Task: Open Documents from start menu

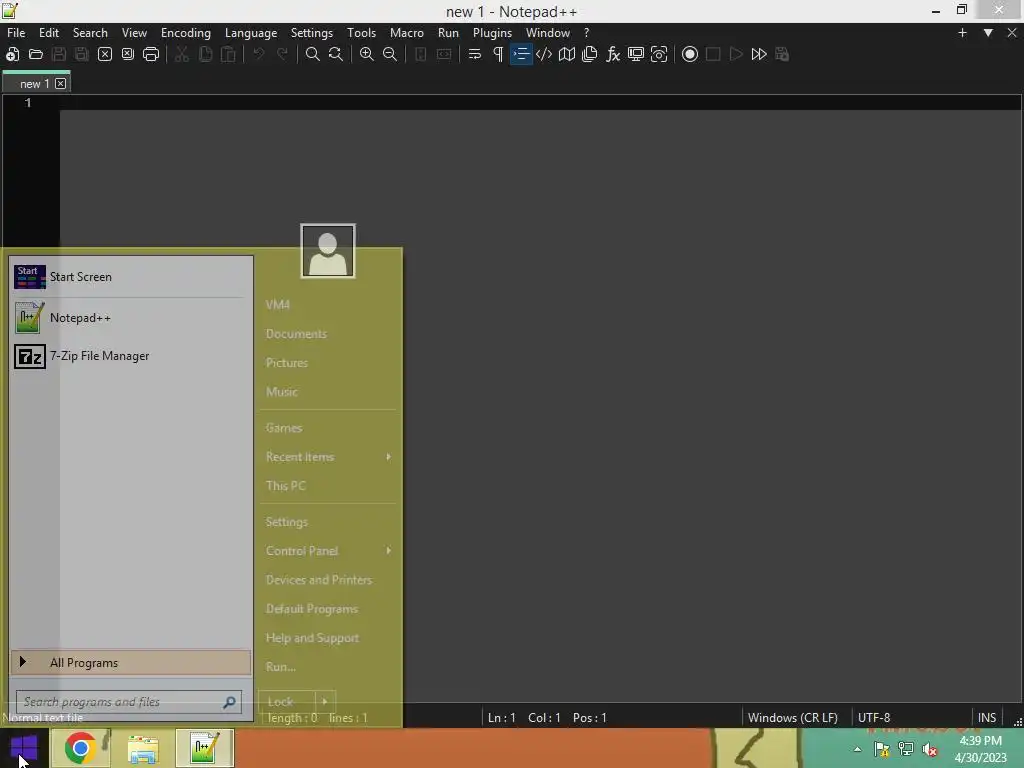Action: (x=296, y=334)
